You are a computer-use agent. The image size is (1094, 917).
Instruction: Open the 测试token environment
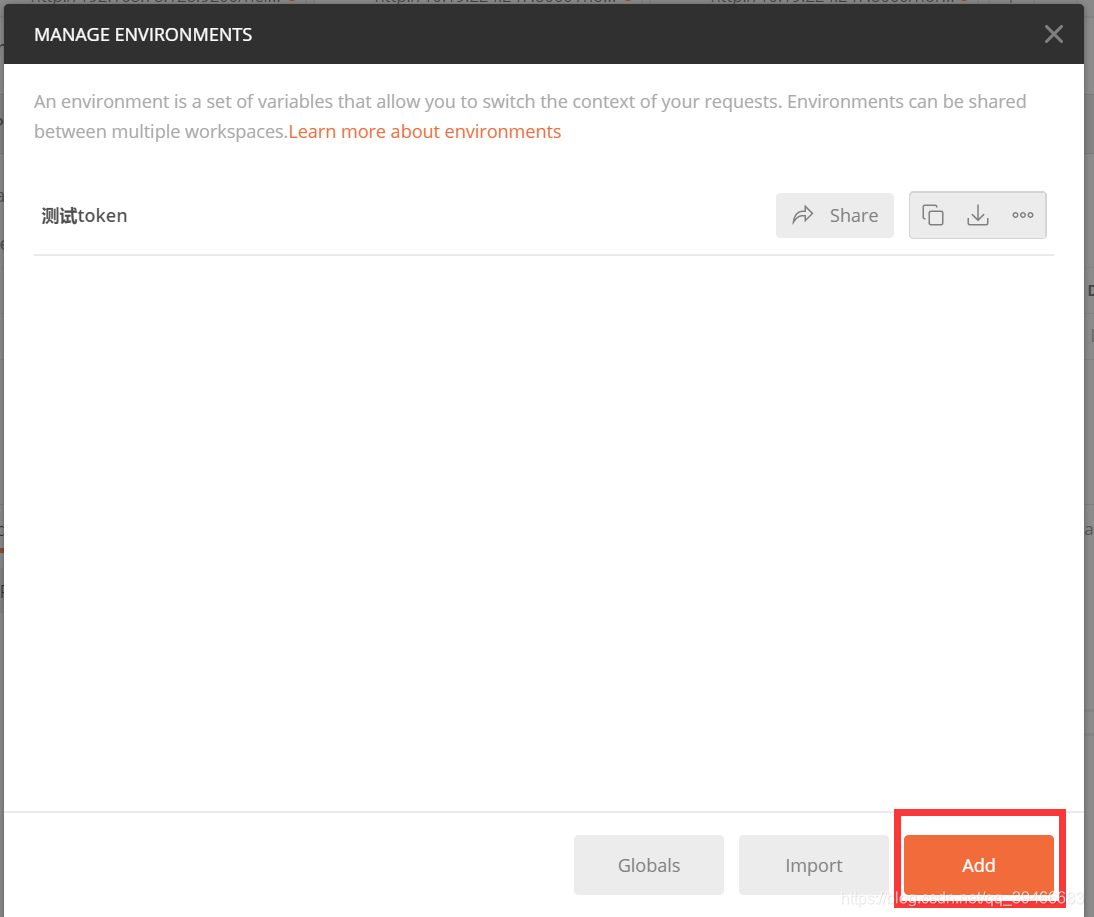coord(84,216)
